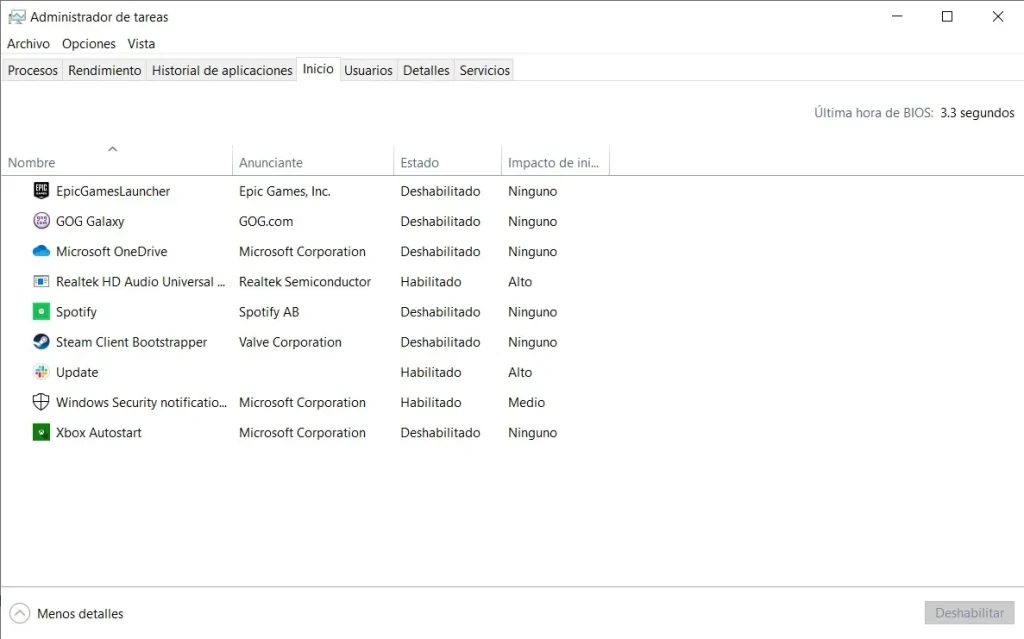Viewport: 1024px width, 639px height.
Task: Select the Windows Security notification entry
Action: coord(142,402)
